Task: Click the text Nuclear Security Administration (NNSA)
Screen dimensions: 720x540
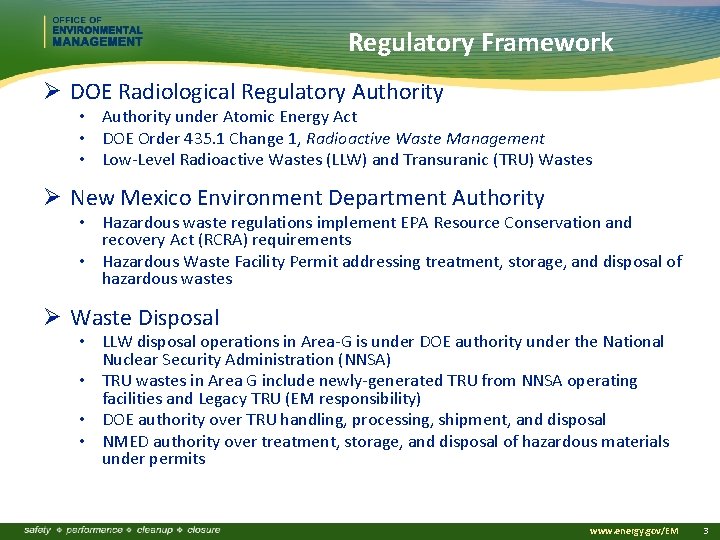Action: tap(247, 360)
